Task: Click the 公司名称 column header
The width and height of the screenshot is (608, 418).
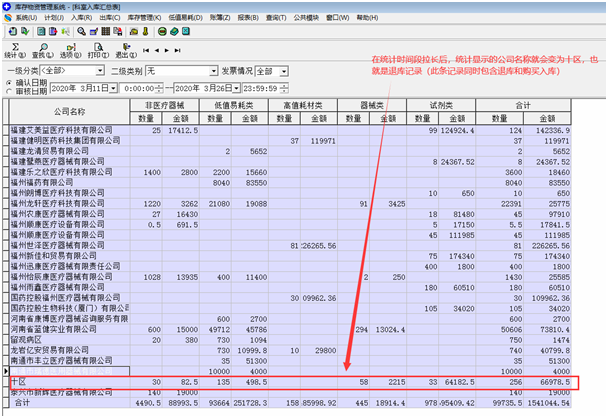Action: pyautogui.click(x=69, y=112)
